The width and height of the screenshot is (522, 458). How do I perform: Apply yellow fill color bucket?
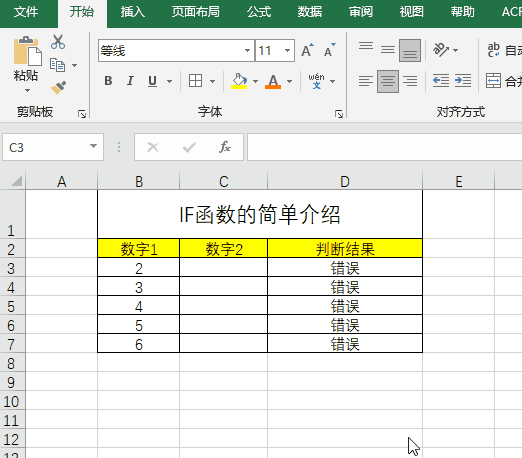click(239, 81)
